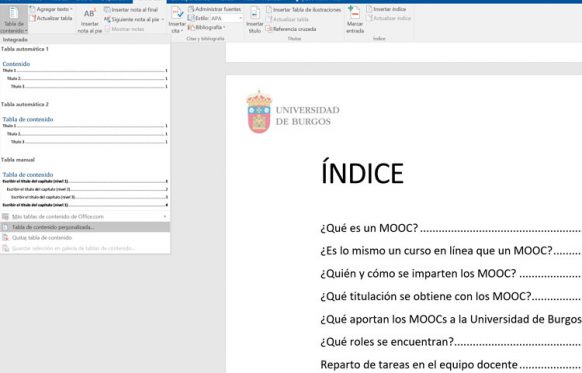The height and width of the screenshot is (373, 582).
Task: Open Administrar fuentes
Action: pos(215,9)
